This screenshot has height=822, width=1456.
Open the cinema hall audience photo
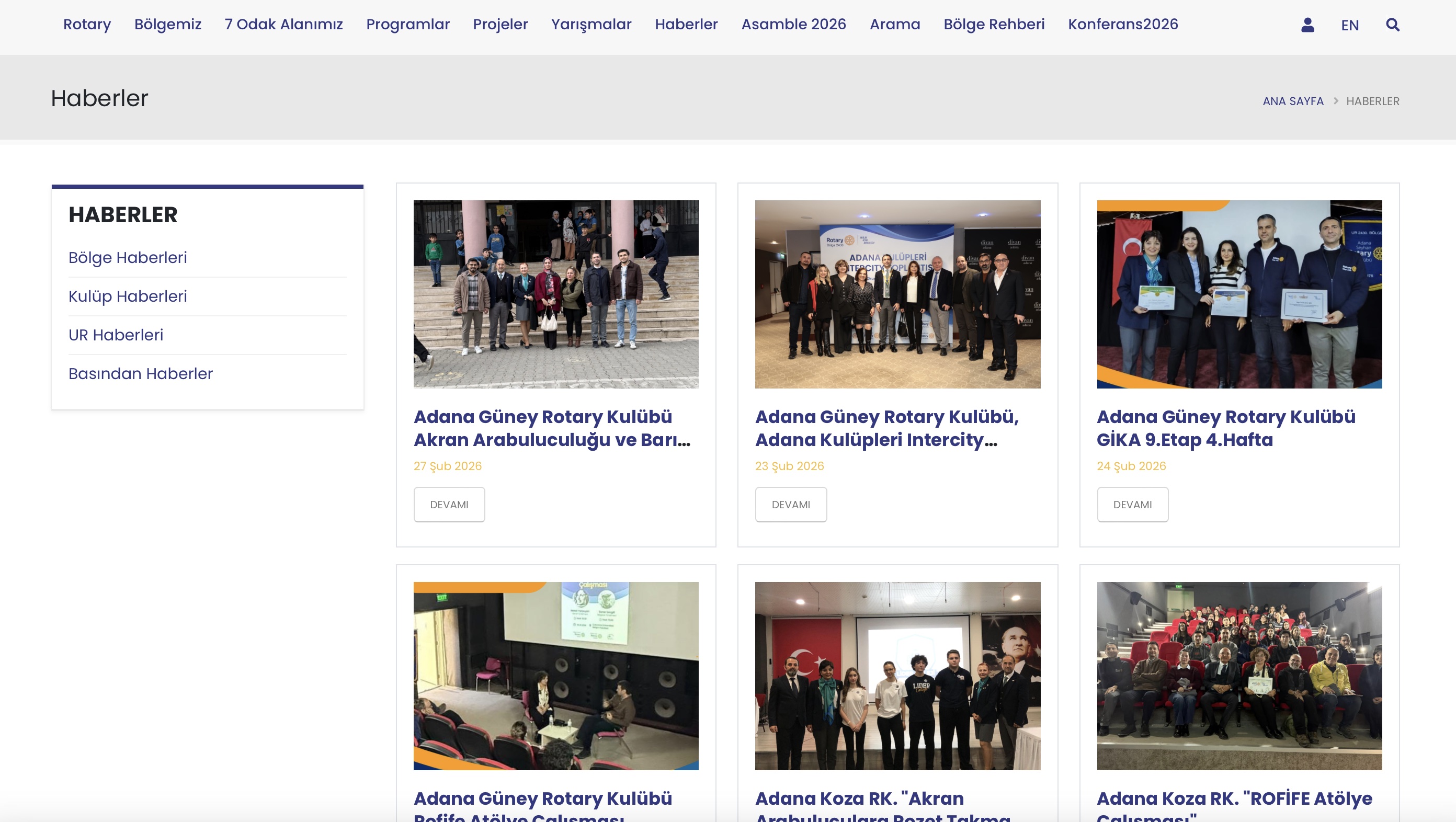click(1239, 676)
